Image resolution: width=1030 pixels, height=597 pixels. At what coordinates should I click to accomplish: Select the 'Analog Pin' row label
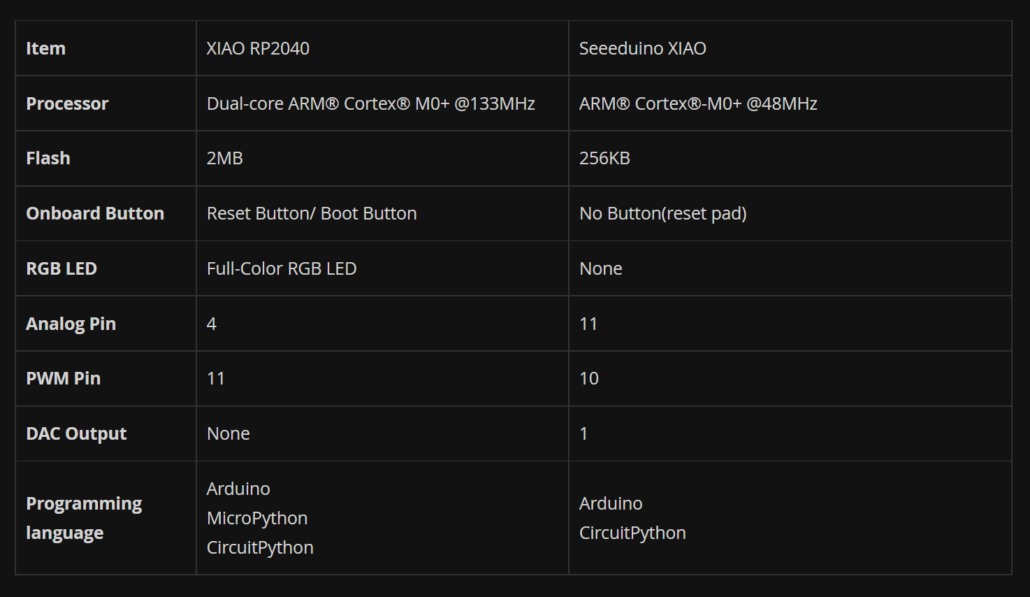point(71,323)
